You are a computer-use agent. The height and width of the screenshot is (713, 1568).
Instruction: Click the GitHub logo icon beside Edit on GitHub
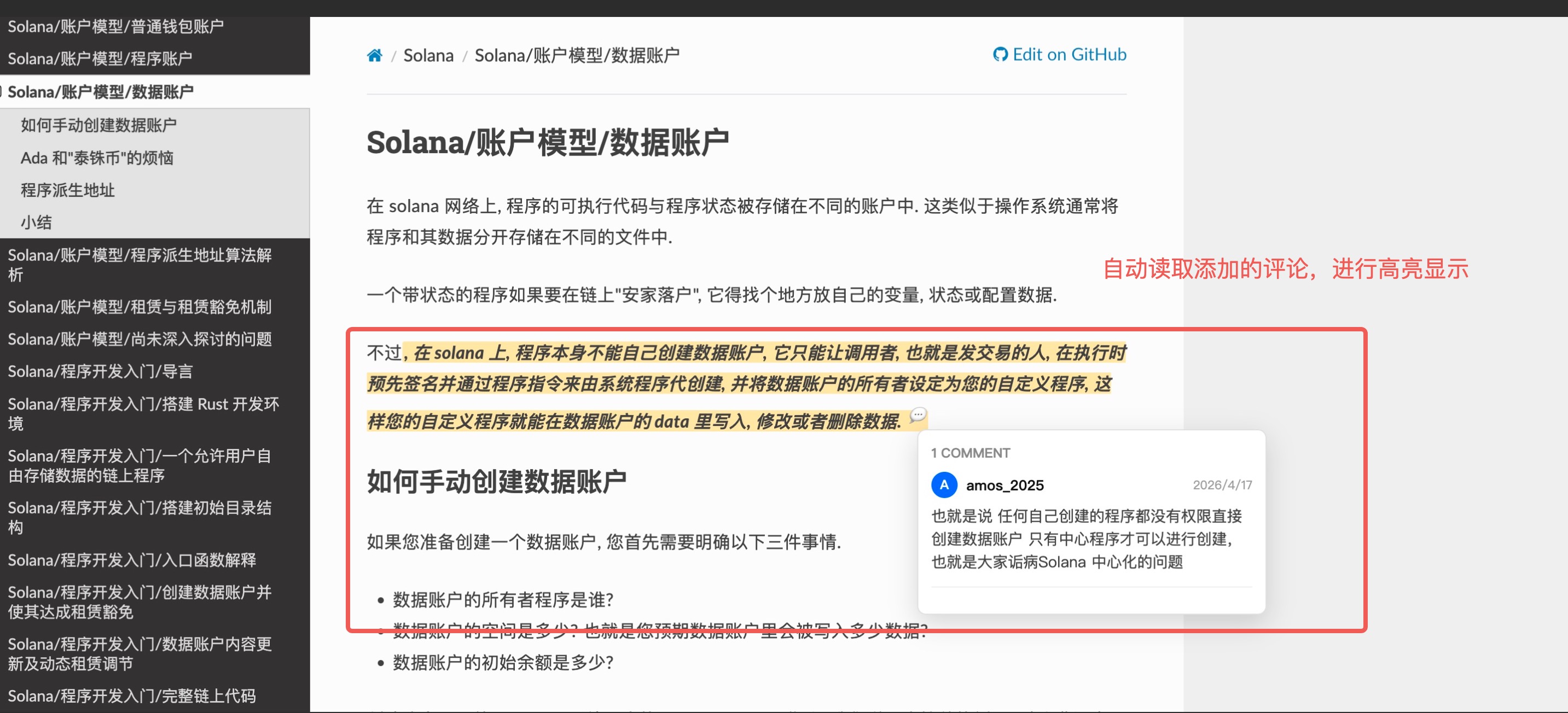(1000, 54)
